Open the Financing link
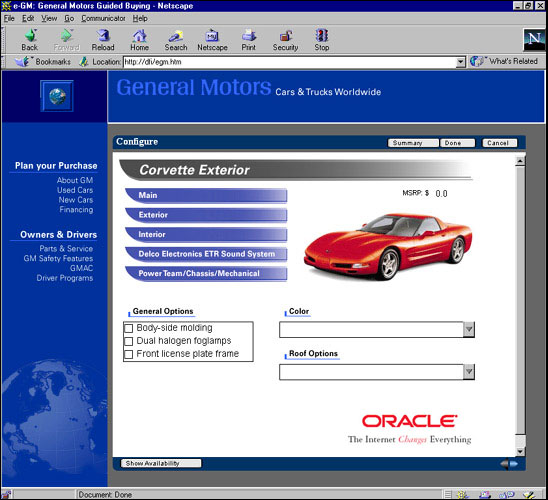Image resolution: width=548 pixels, height=500 pixels. click(x=76, y=210)
